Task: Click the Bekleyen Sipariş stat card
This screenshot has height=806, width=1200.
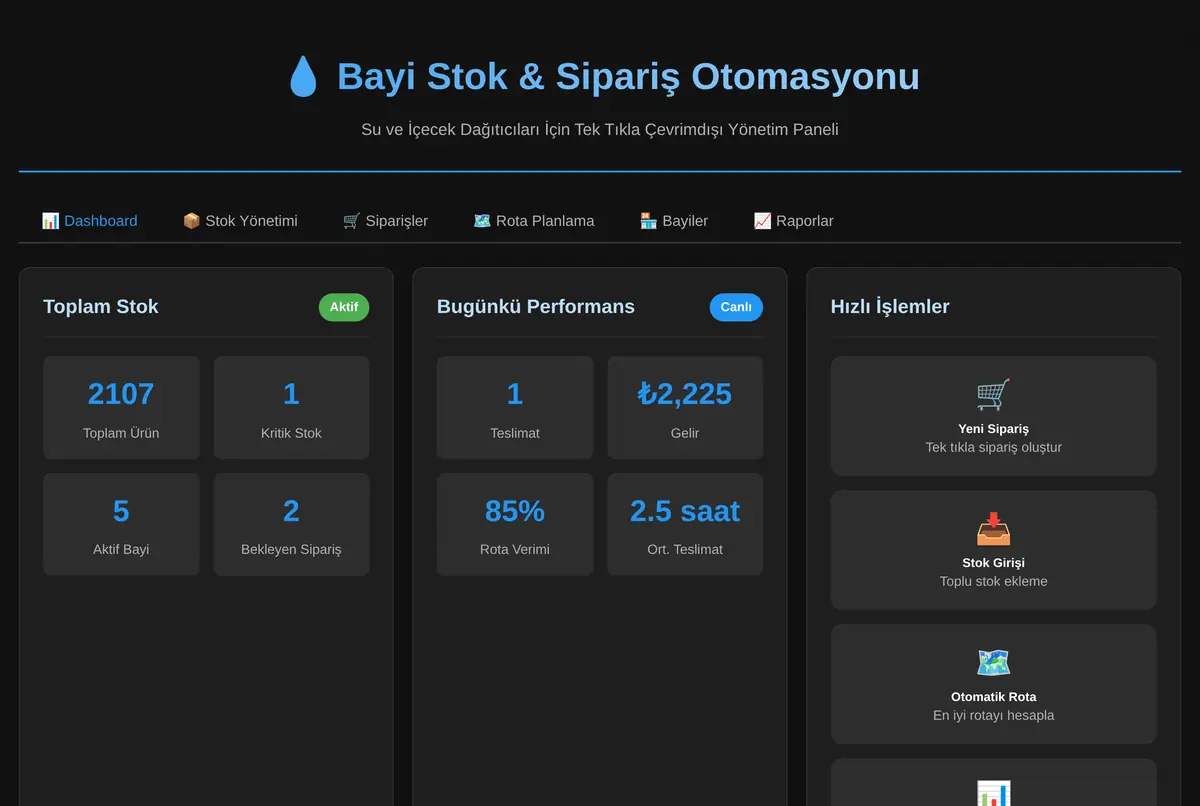Action: point(291,525)
